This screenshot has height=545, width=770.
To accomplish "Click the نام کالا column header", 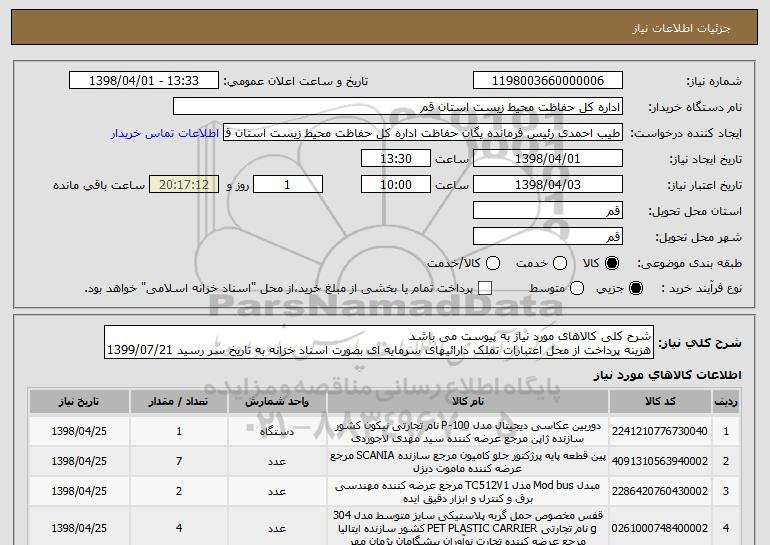I will (468, 402).
